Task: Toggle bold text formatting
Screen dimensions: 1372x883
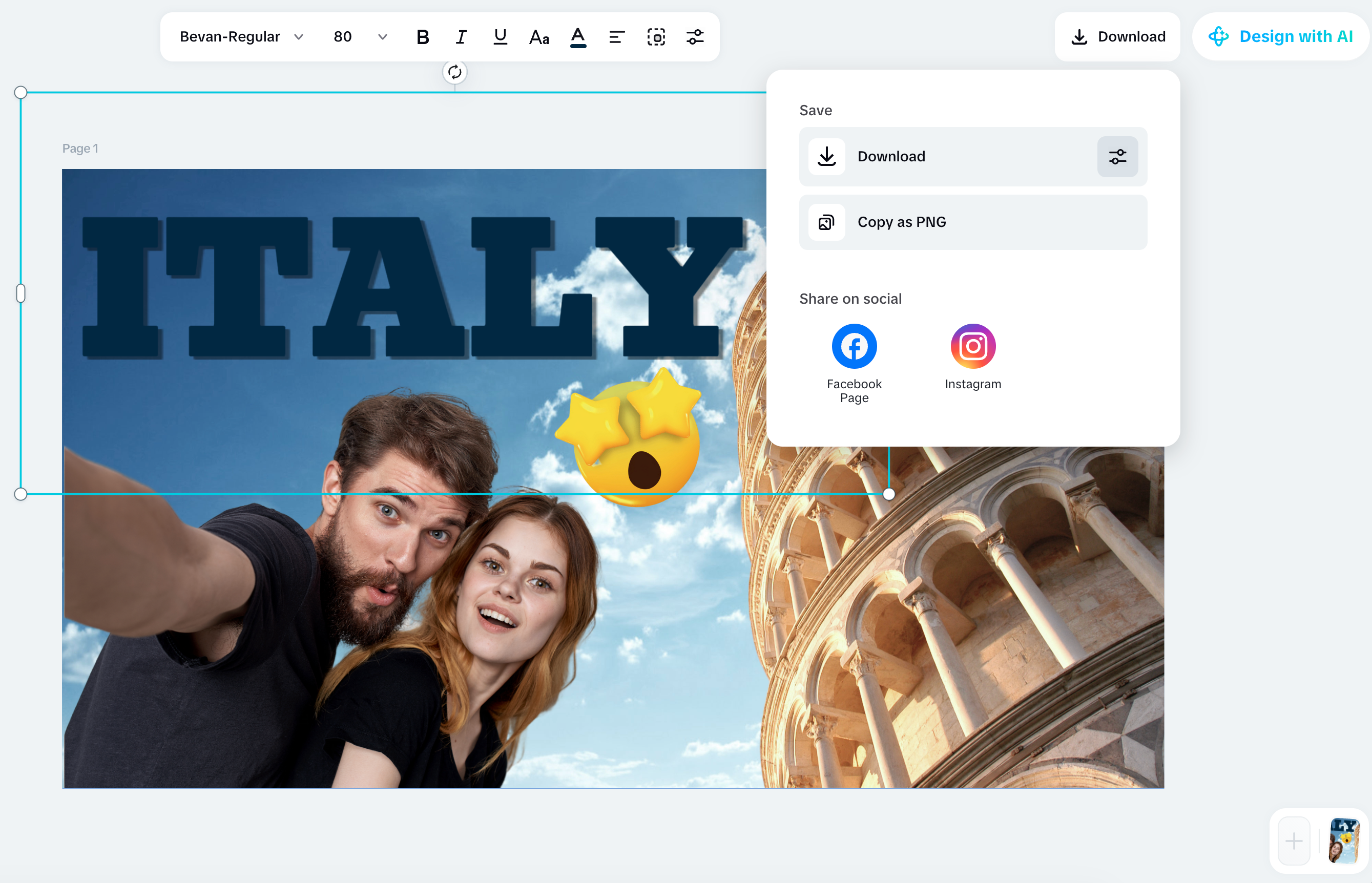Action: coord(423,37)
